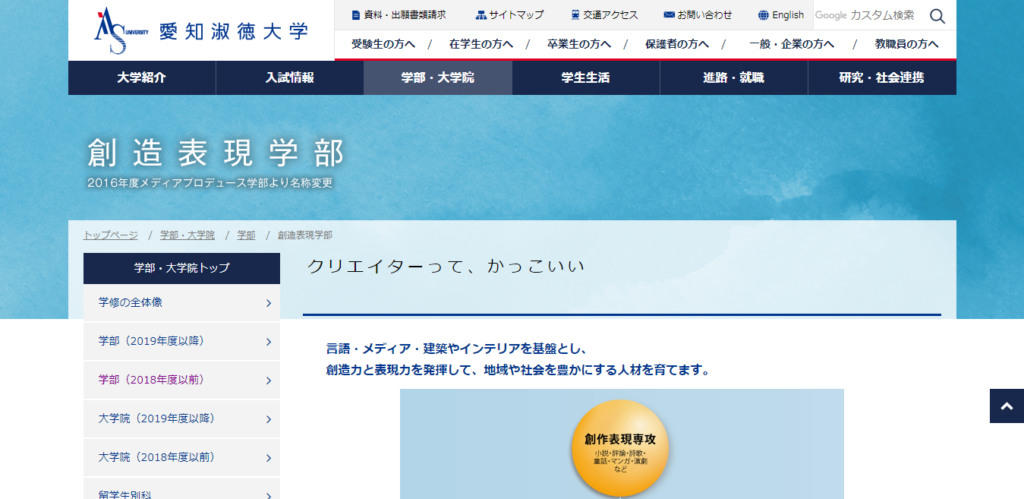Open the お問い合わせ link

[705, 15]
